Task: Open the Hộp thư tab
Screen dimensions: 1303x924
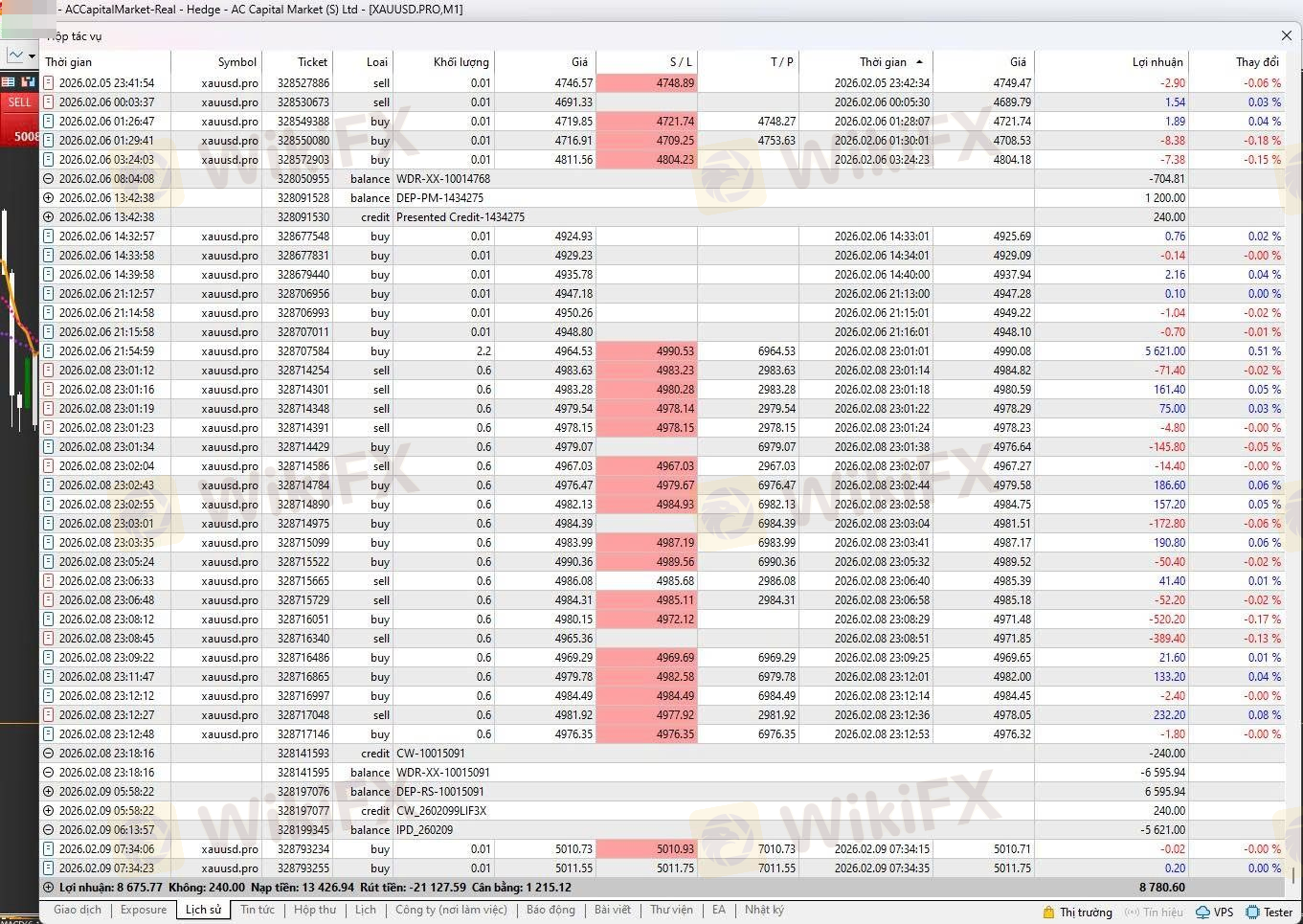Action: (315, 910)
